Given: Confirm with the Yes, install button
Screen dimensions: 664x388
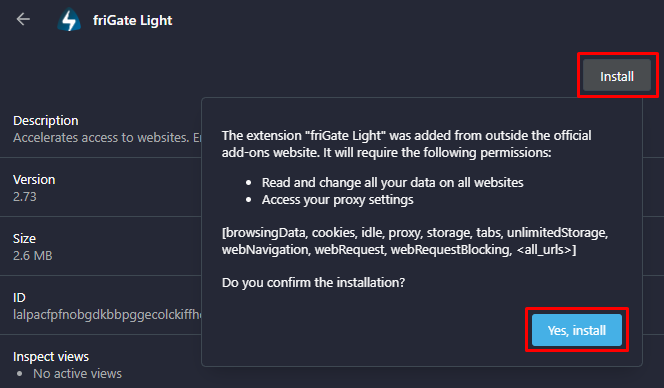Looking at the screenshot, I should click(x=577, y=330).
